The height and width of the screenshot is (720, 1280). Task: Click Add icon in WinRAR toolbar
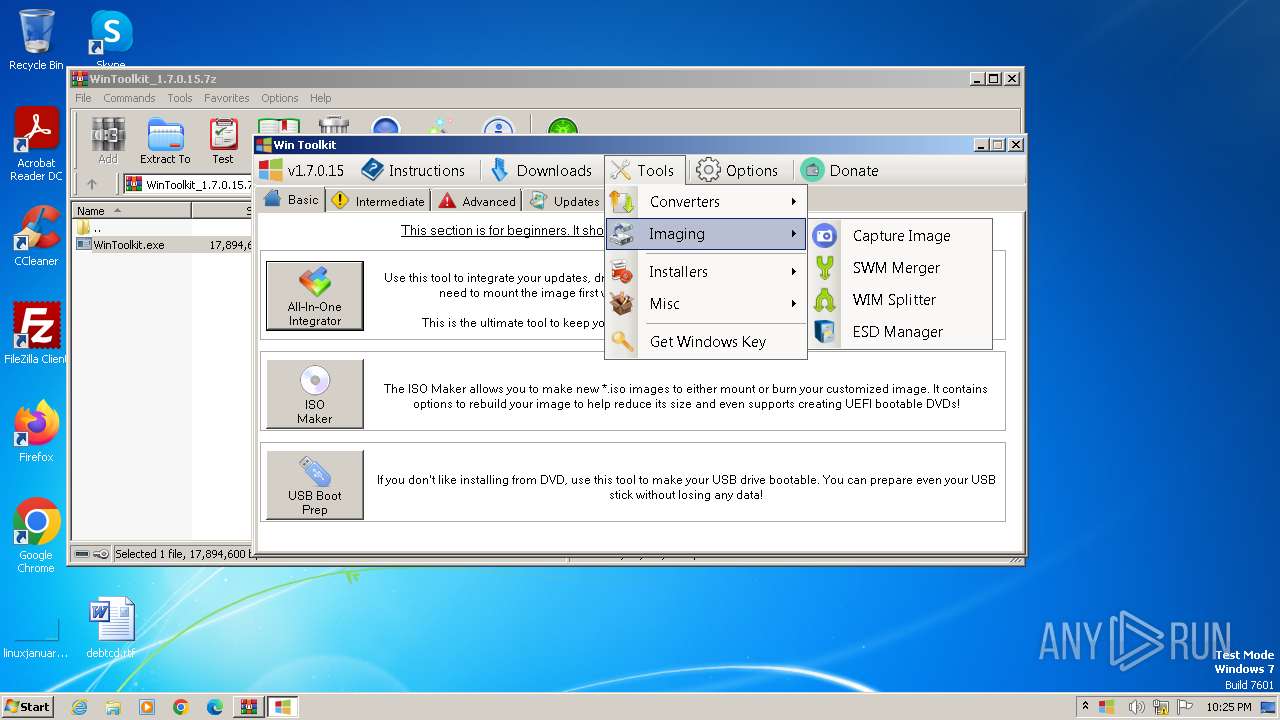point(108,141)
